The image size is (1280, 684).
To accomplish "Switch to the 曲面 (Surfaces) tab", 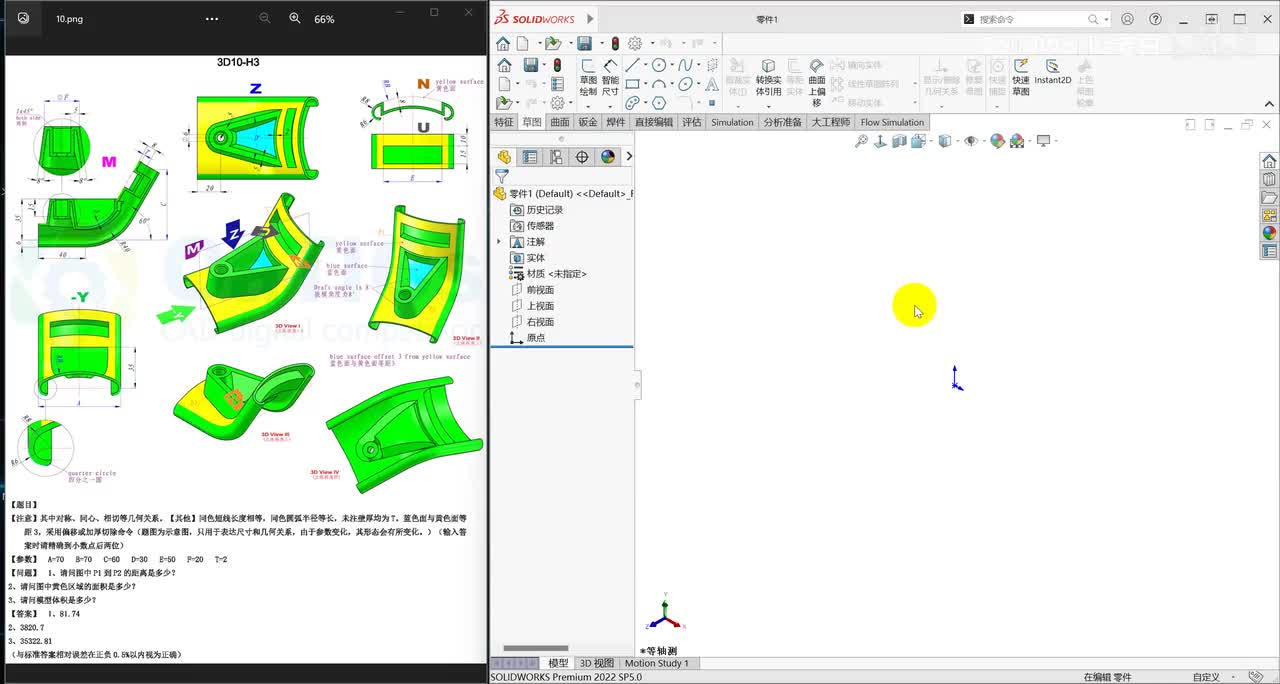I will (560, 122).
